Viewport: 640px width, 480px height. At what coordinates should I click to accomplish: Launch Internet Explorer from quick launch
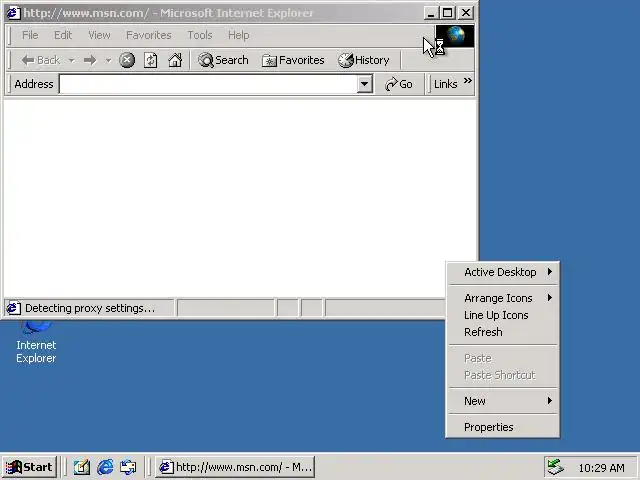[105, 467]
